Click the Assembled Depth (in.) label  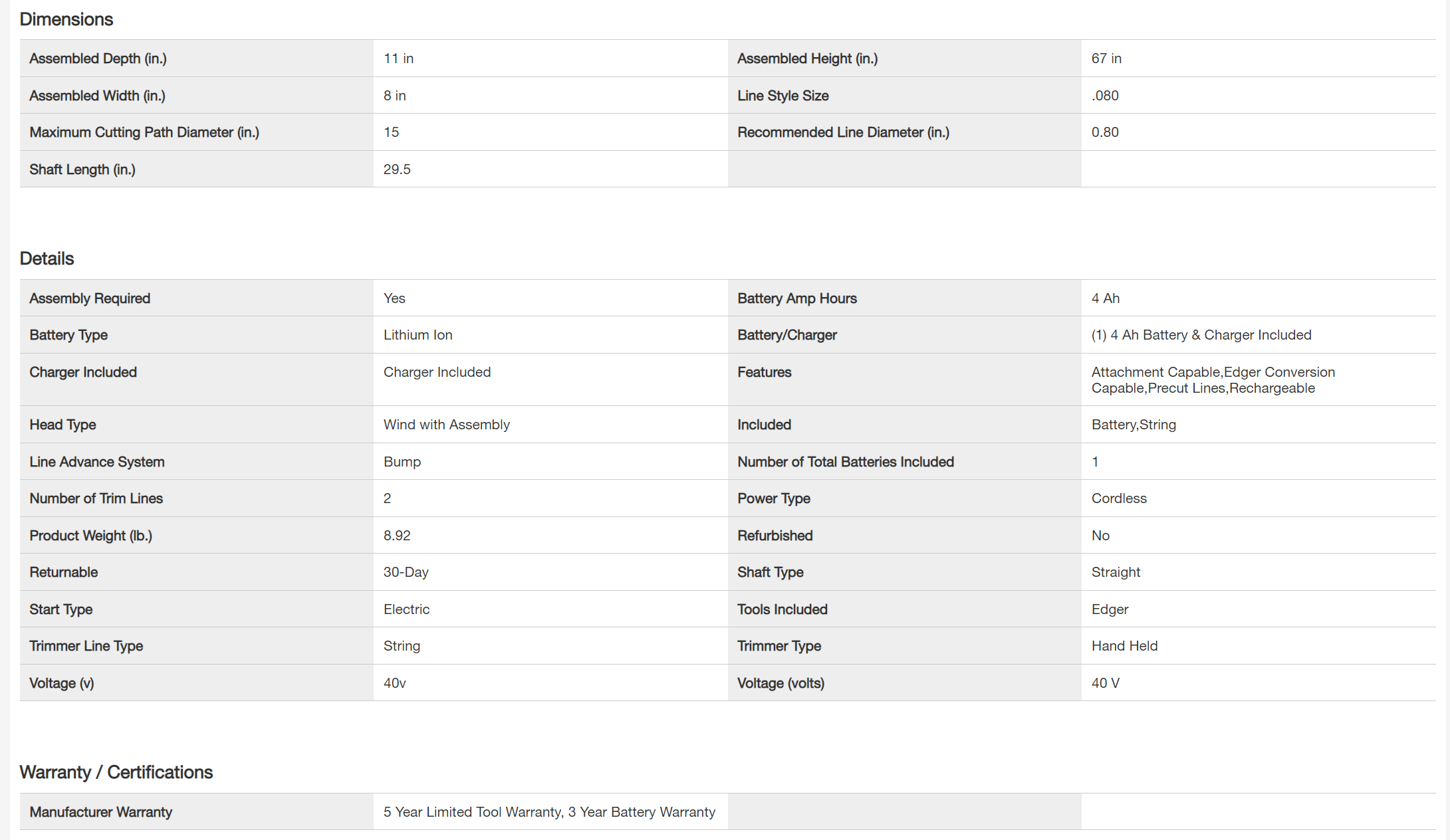pyautogui.click(x=98, y=58)
